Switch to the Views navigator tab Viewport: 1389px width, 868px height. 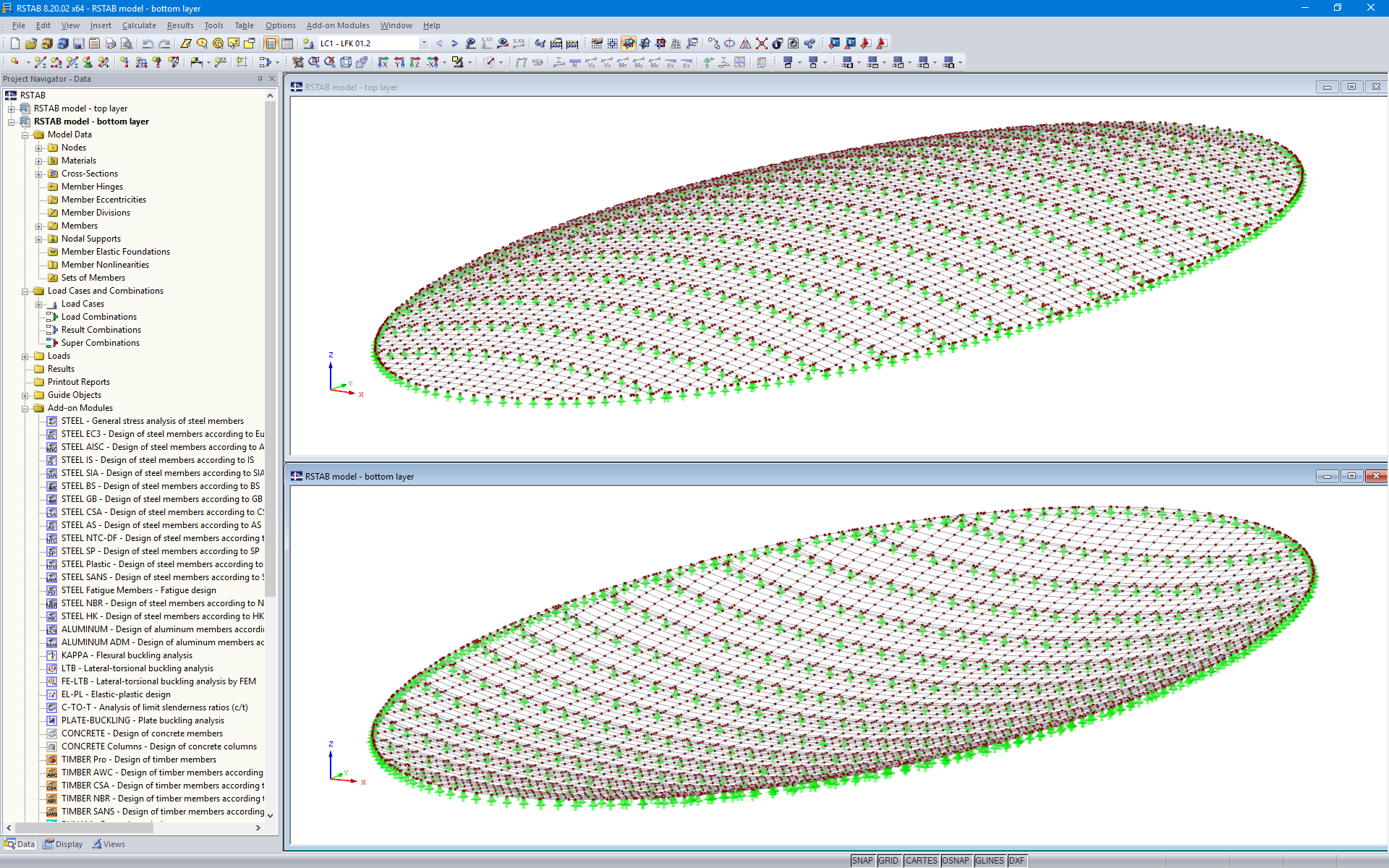point(109,844)
